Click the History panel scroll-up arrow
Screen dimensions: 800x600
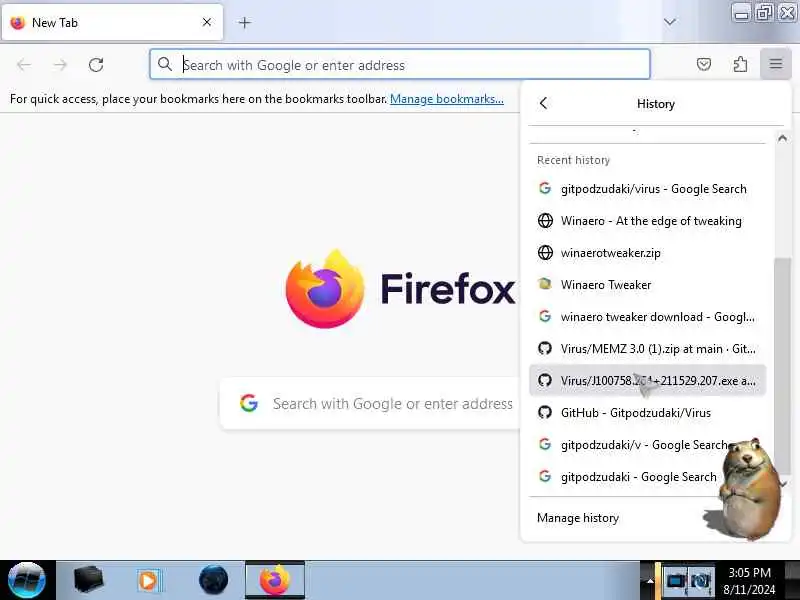pos(782,138)
